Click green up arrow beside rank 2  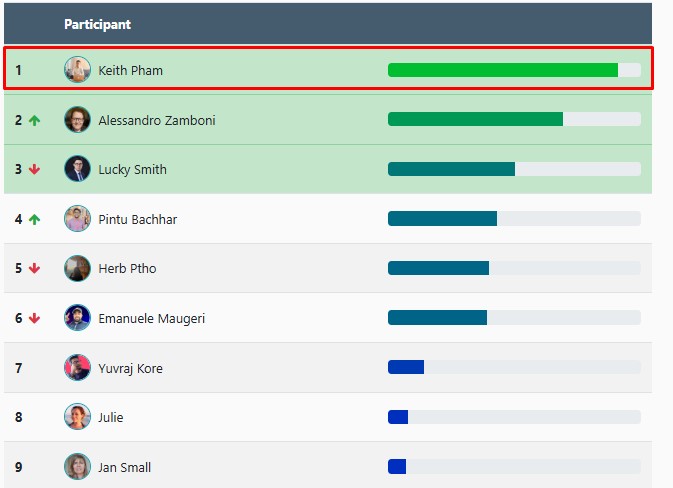[35, 120]
